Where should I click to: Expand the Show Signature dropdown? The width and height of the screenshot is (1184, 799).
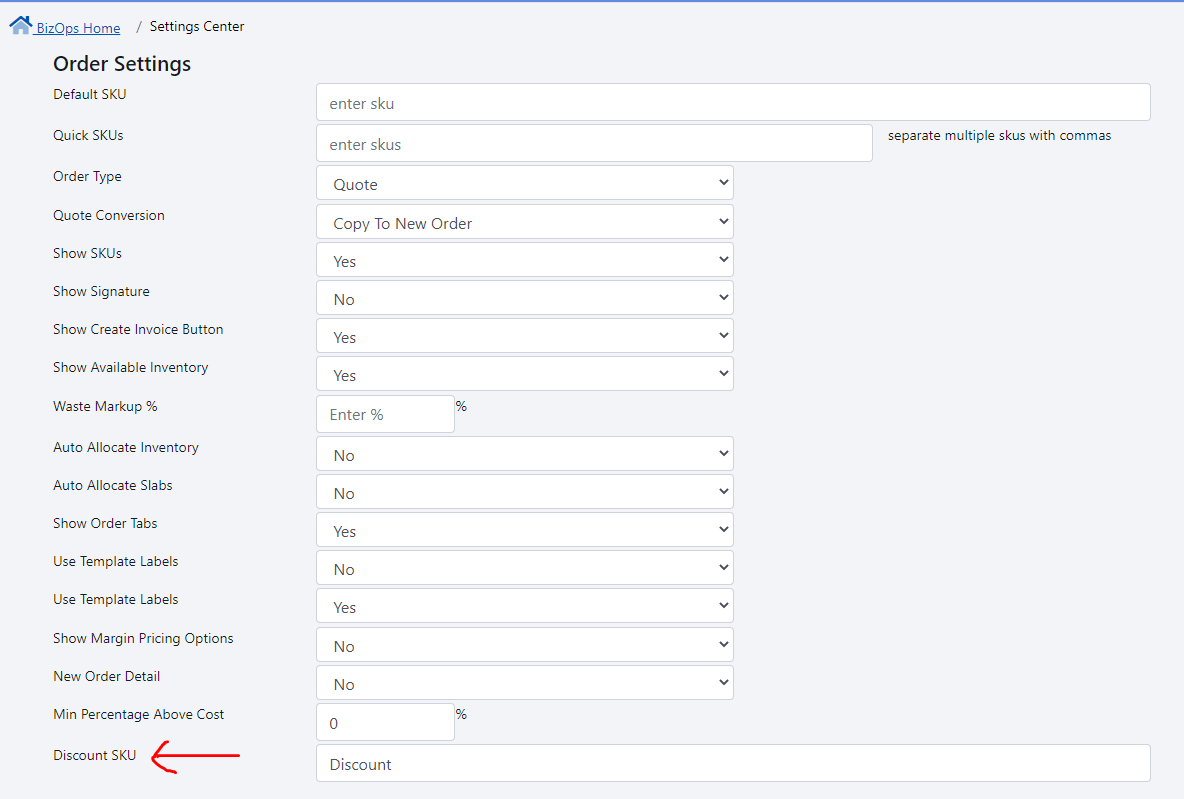tap(524, 299)
